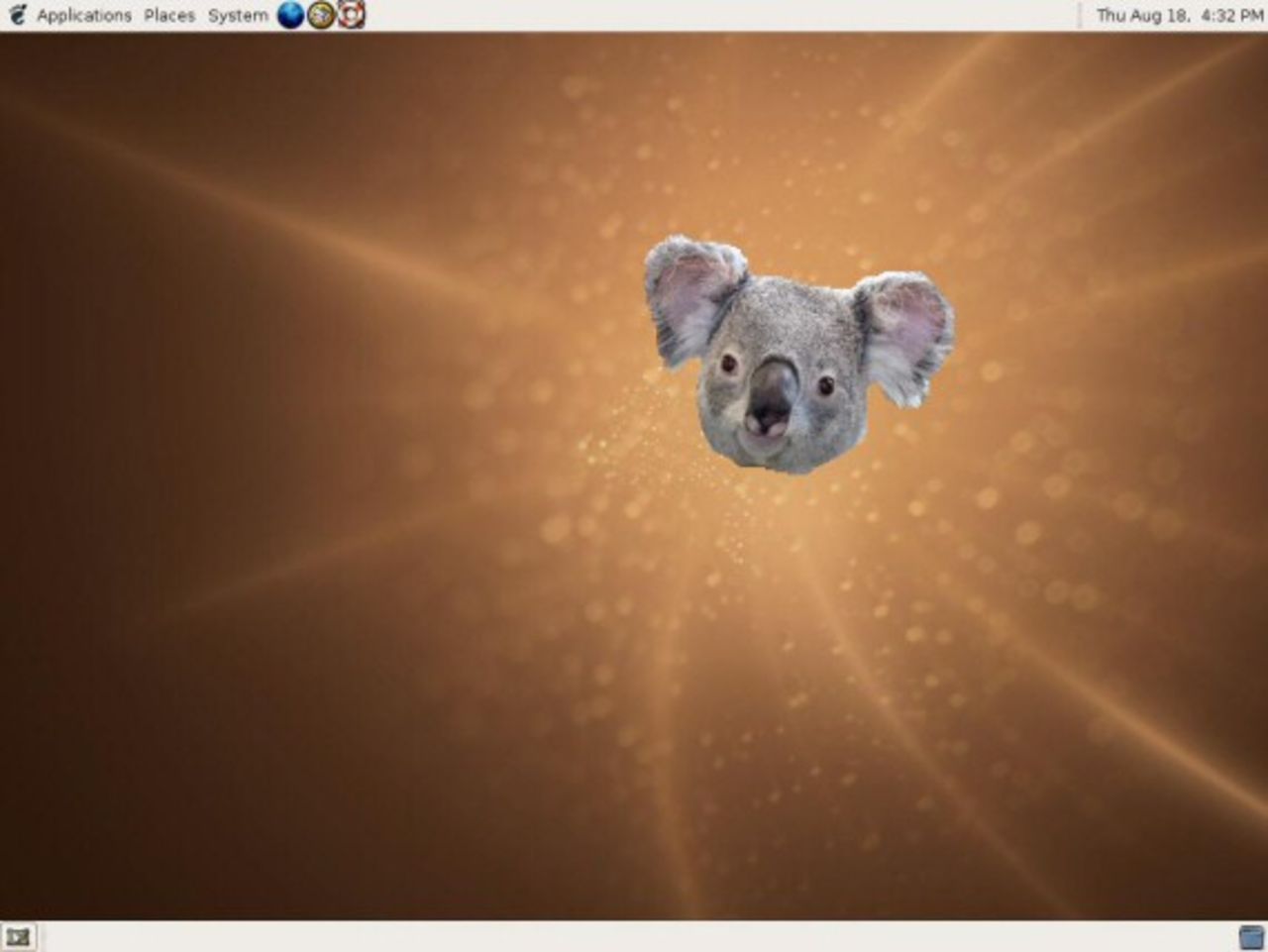Click the Show Desktop button in bottom panel

point(19,936)
